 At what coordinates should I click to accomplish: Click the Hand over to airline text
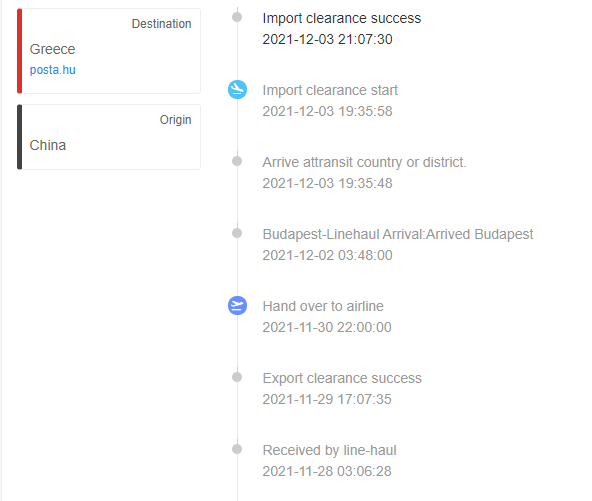coord(323,306)
